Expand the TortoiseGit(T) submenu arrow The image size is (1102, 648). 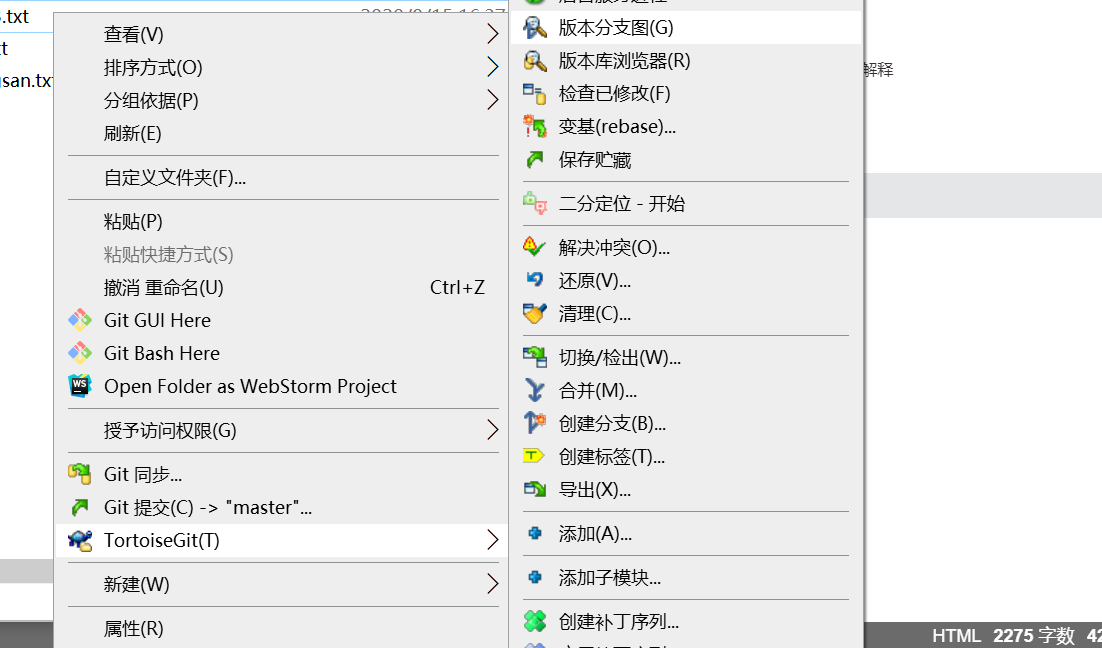pyautogui.click(x=493, y=540)
